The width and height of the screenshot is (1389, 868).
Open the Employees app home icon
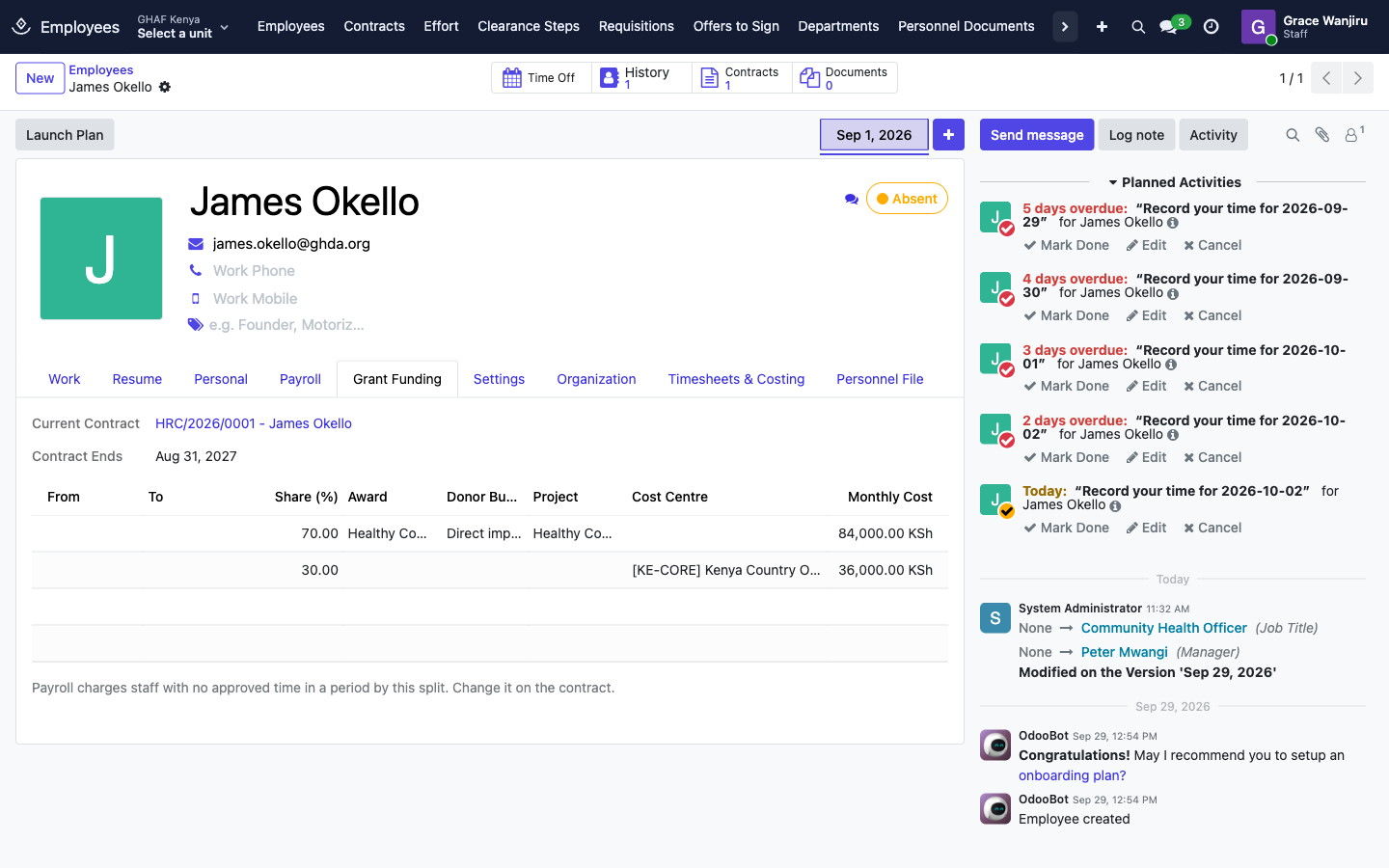(x=21, y=26)
